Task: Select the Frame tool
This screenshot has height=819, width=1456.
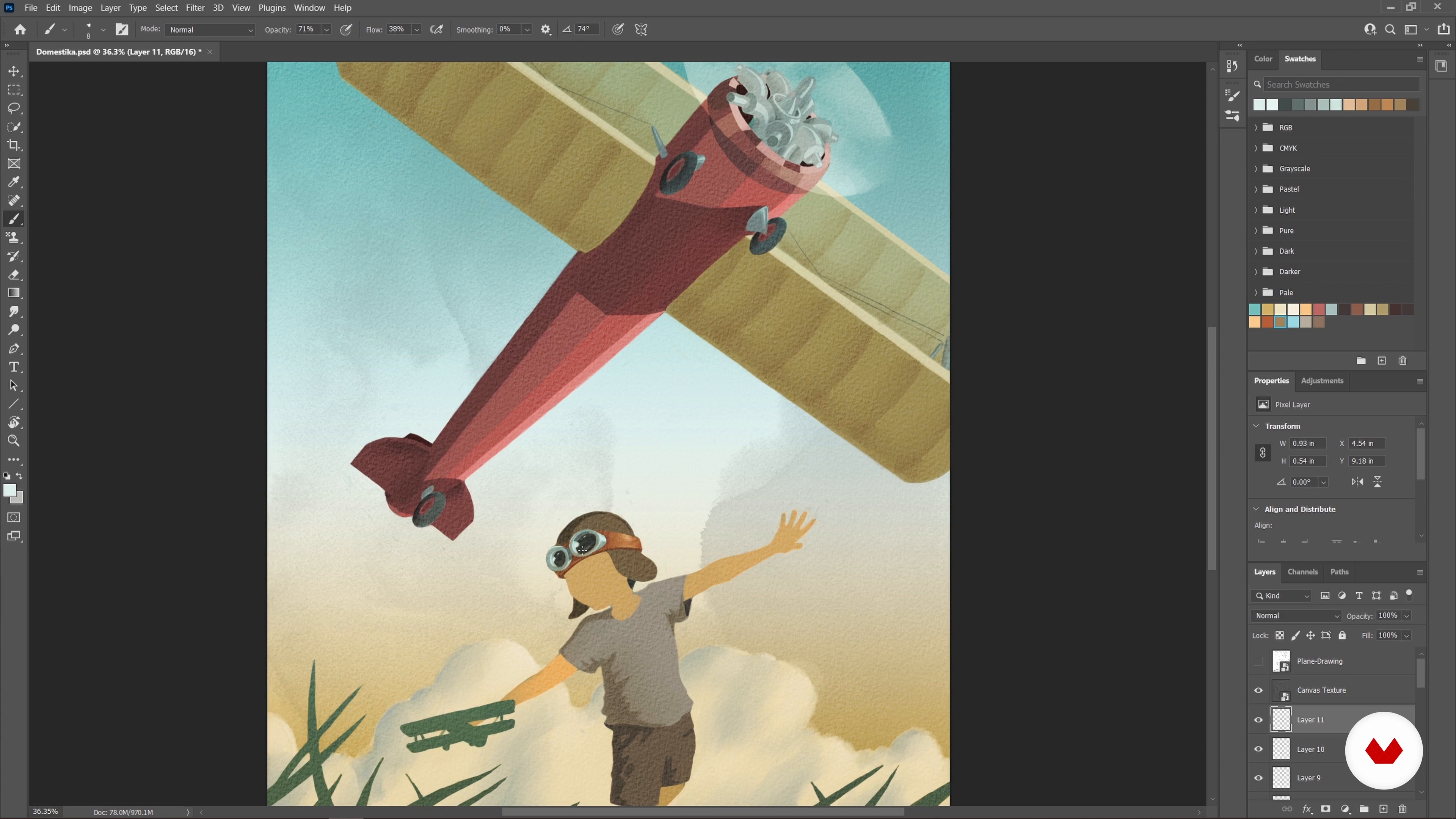Action: pyautogui.click(x=14, y=164)
